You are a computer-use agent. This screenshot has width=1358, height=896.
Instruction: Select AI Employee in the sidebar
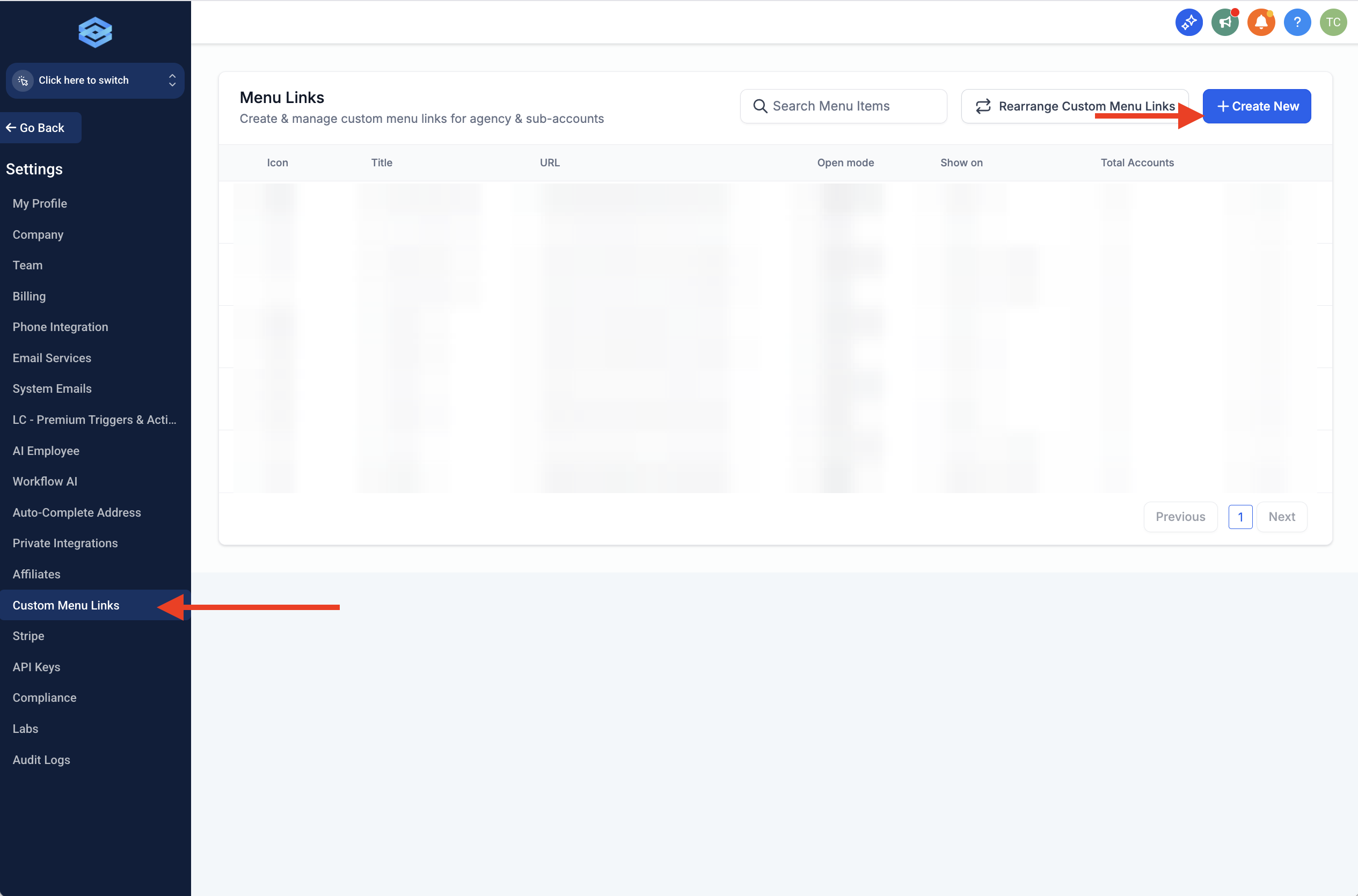46,450
